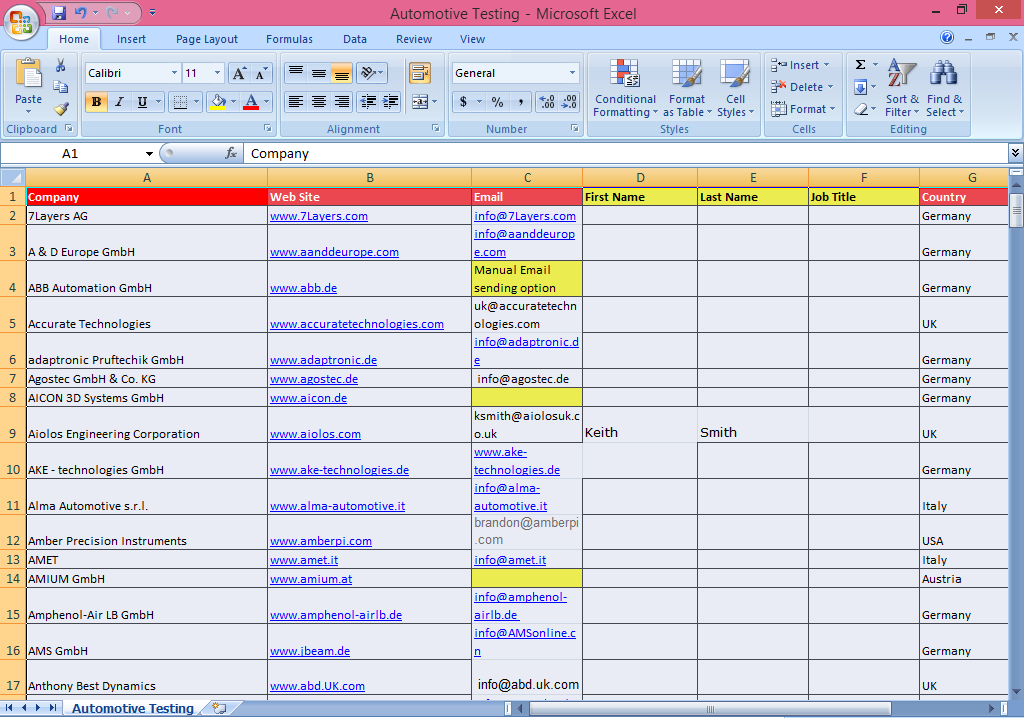Click the horizontal scrollbar thumb
This screenshot has width=1024, height=718.
coord(710,708)
